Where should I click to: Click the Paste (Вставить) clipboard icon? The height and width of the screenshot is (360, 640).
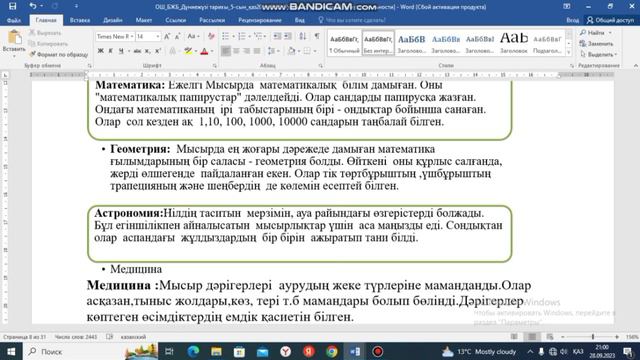(15, 38)
